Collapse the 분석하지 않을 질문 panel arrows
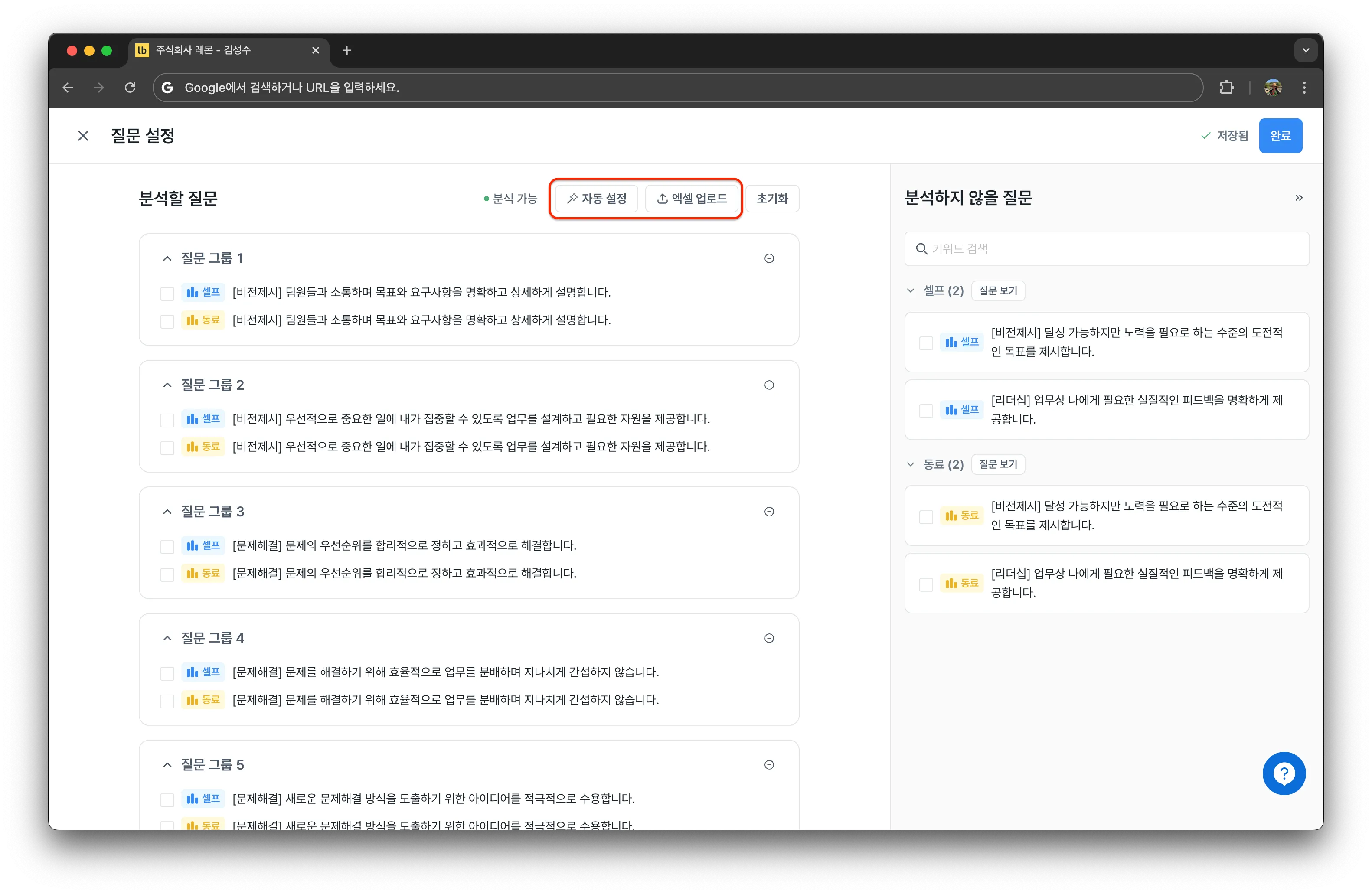The width and height of the screenshot is (1372, 894). pos(1299,198)
